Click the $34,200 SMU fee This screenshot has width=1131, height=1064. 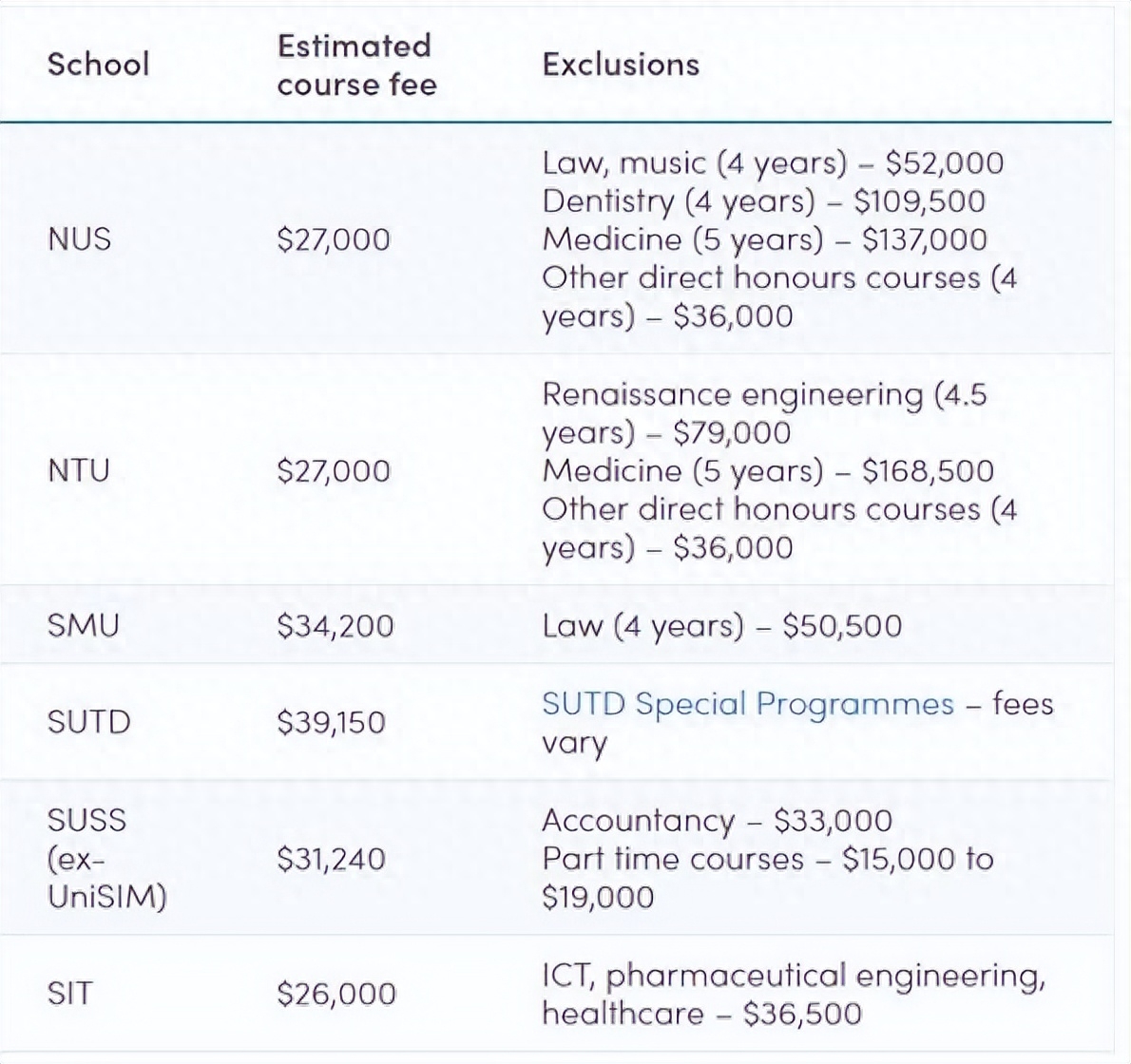[335, 625]
